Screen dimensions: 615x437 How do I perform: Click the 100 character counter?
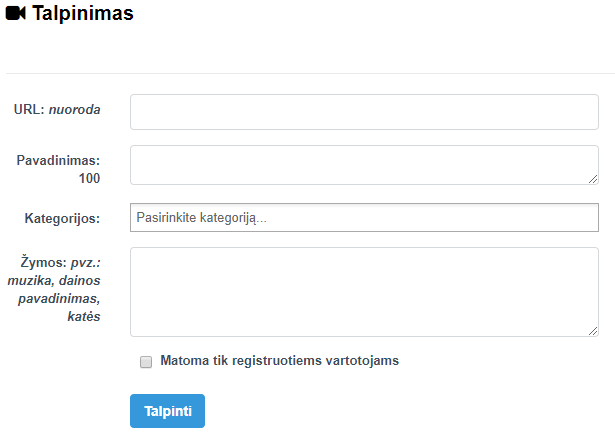(x=89, y=178)
